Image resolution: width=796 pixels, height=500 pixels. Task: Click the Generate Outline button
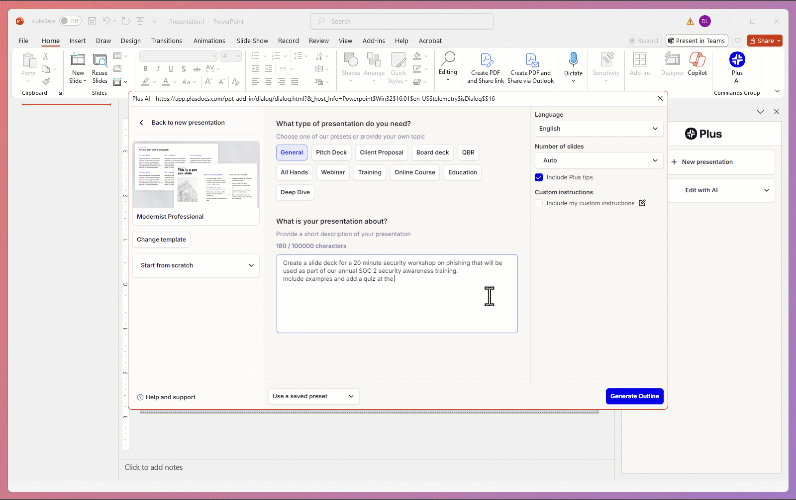coord(634,396)
